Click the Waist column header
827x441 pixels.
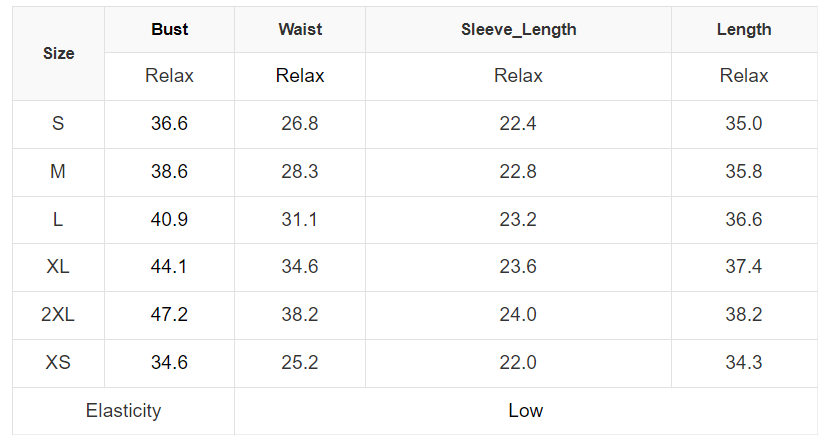coord(300,30)
